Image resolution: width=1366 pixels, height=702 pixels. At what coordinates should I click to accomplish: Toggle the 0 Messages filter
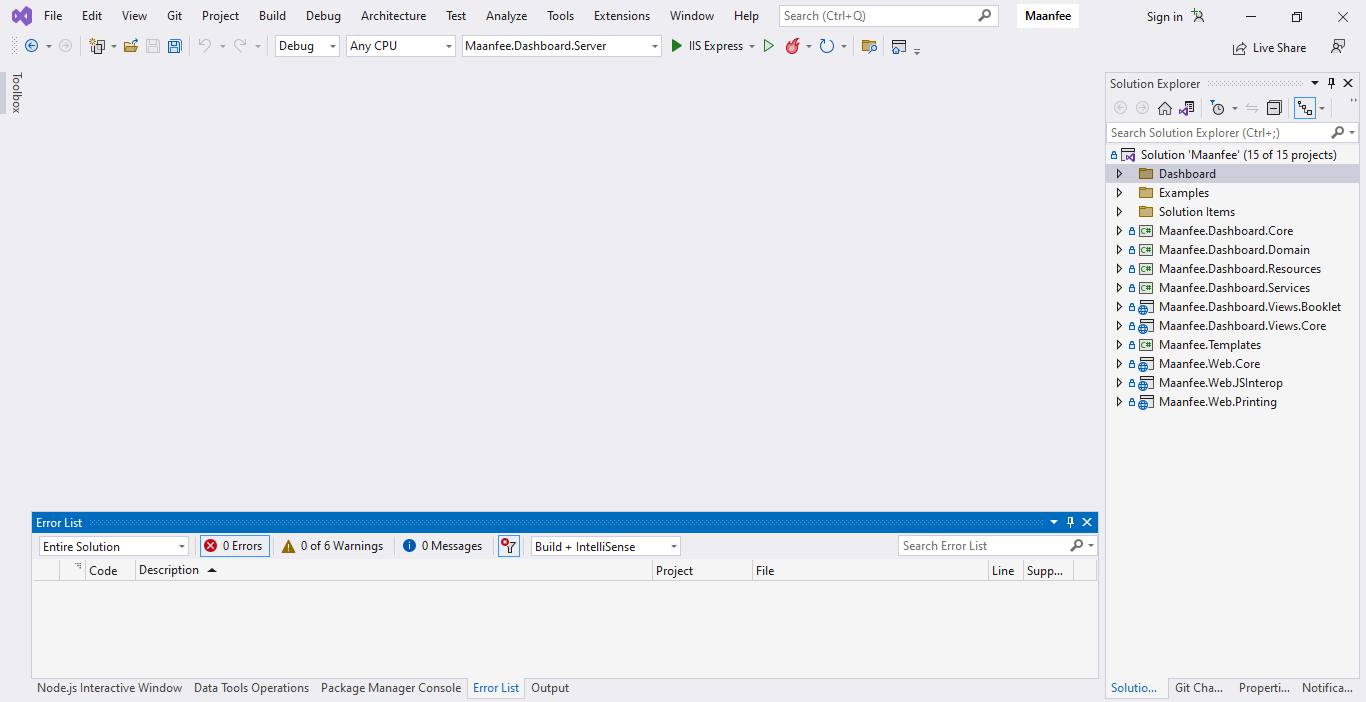tap(443, 546)
